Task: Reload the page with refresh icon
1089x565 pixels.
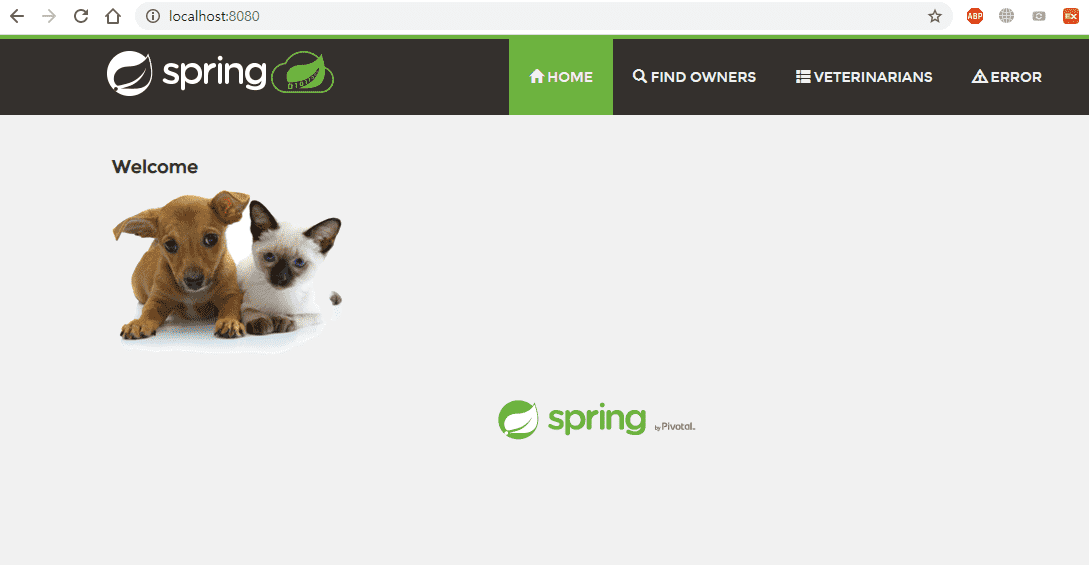Action: [x=81, y=16]
